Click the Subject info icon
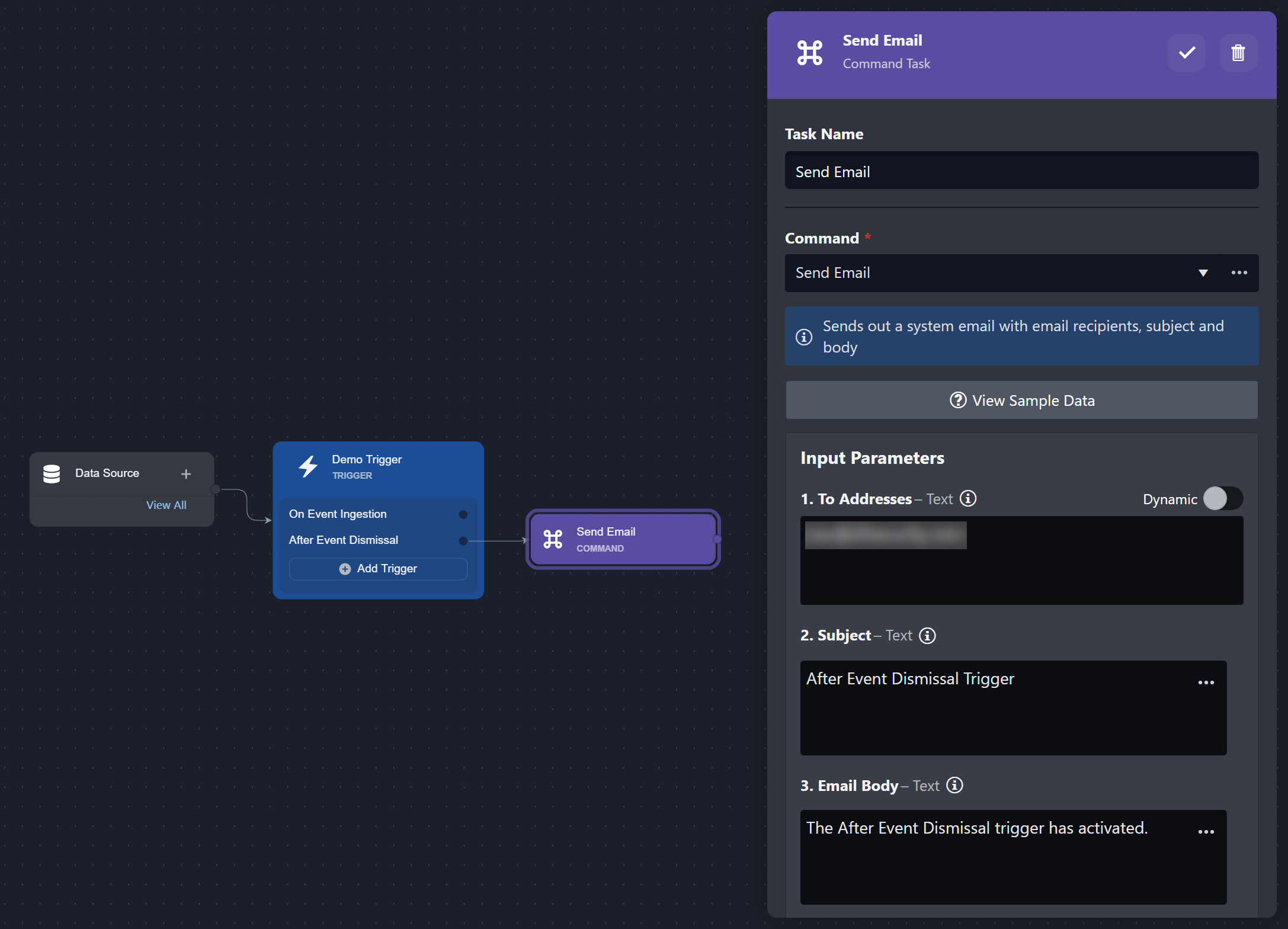 coord(927,636)
